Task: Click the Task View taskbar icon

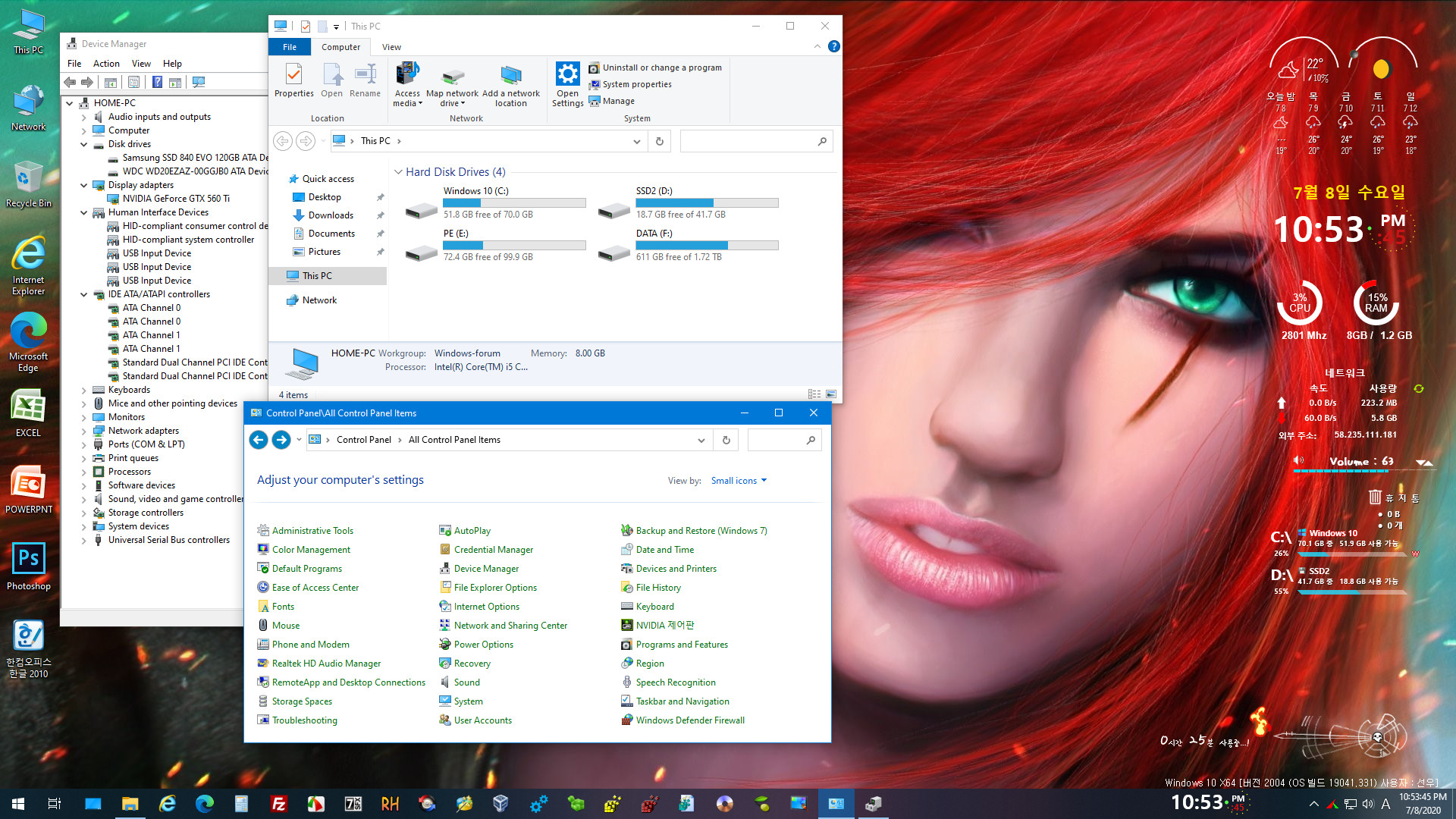Action: [x=55, y=803]
